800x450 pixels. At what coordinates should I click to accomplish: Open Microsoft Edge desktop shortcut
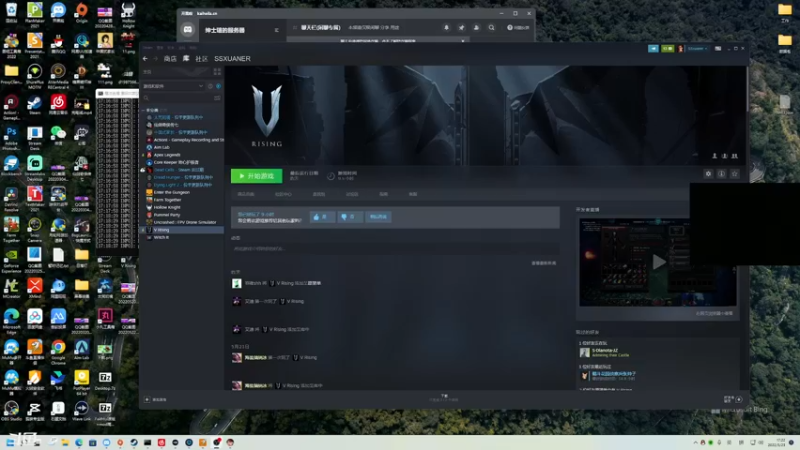[11, 321]
